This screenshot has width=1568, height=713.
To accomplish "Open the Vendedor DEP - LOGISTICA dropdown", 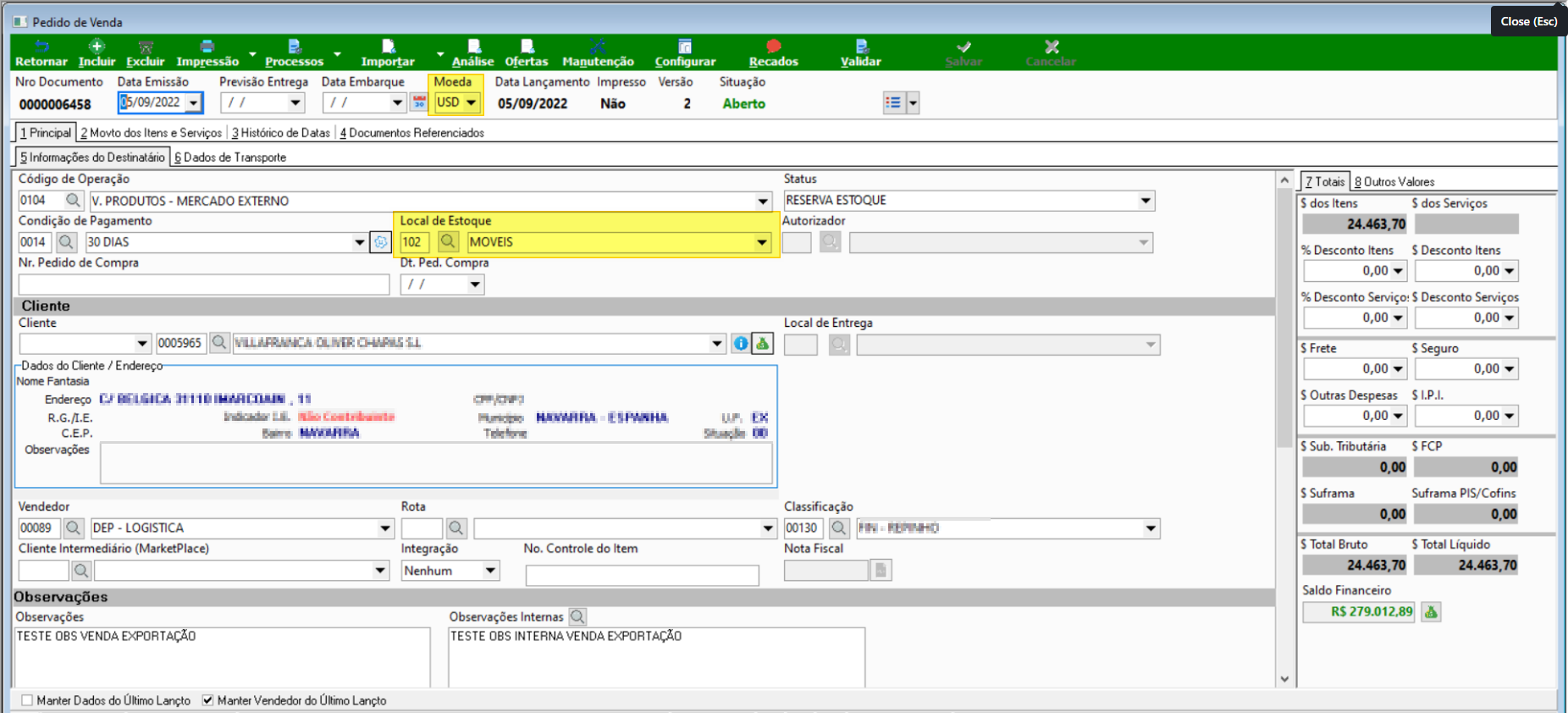I will click(x=385, y=528).
